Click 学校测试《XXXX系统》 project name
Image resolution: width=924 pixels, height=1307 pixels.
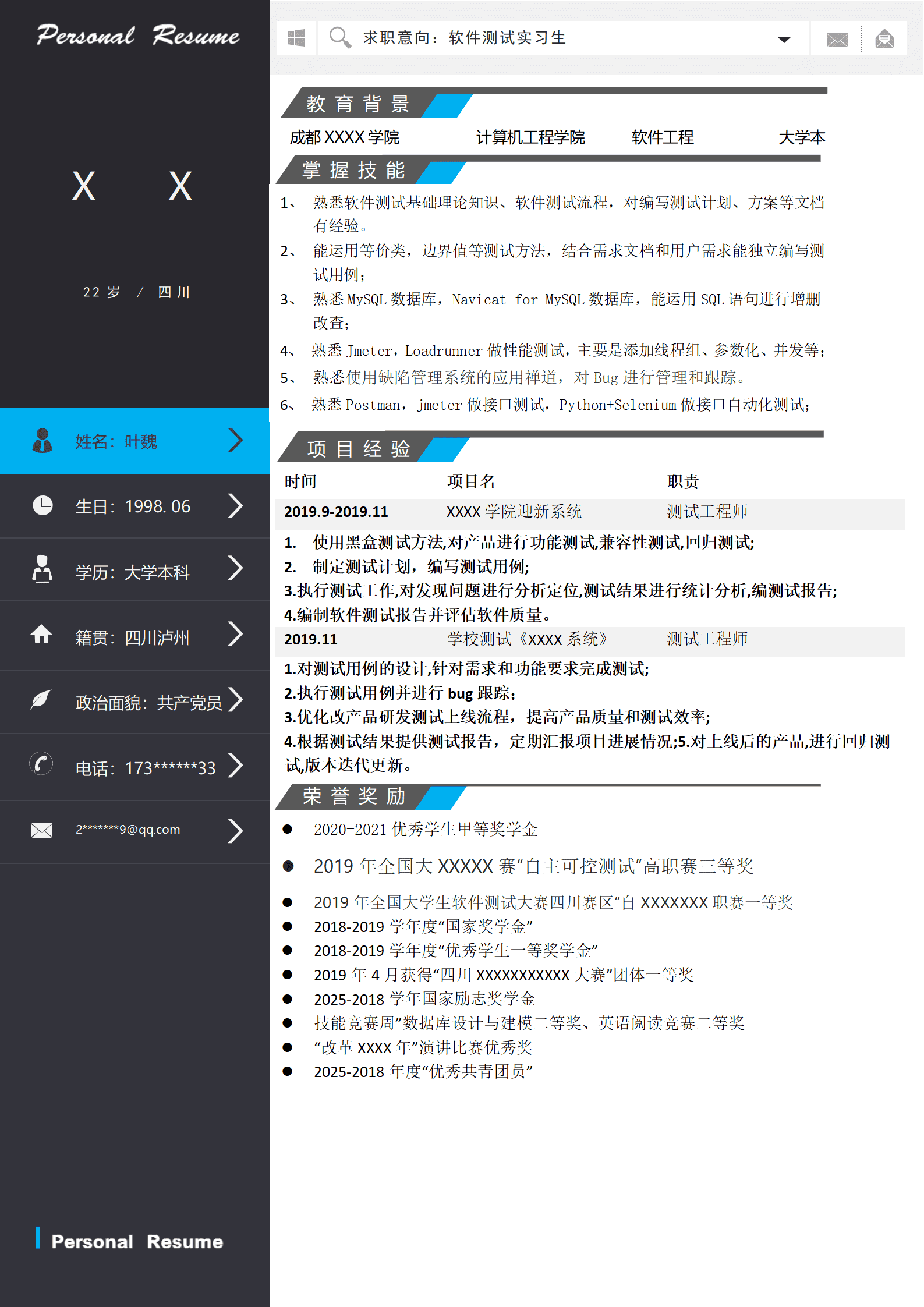[x=528, y=639]
